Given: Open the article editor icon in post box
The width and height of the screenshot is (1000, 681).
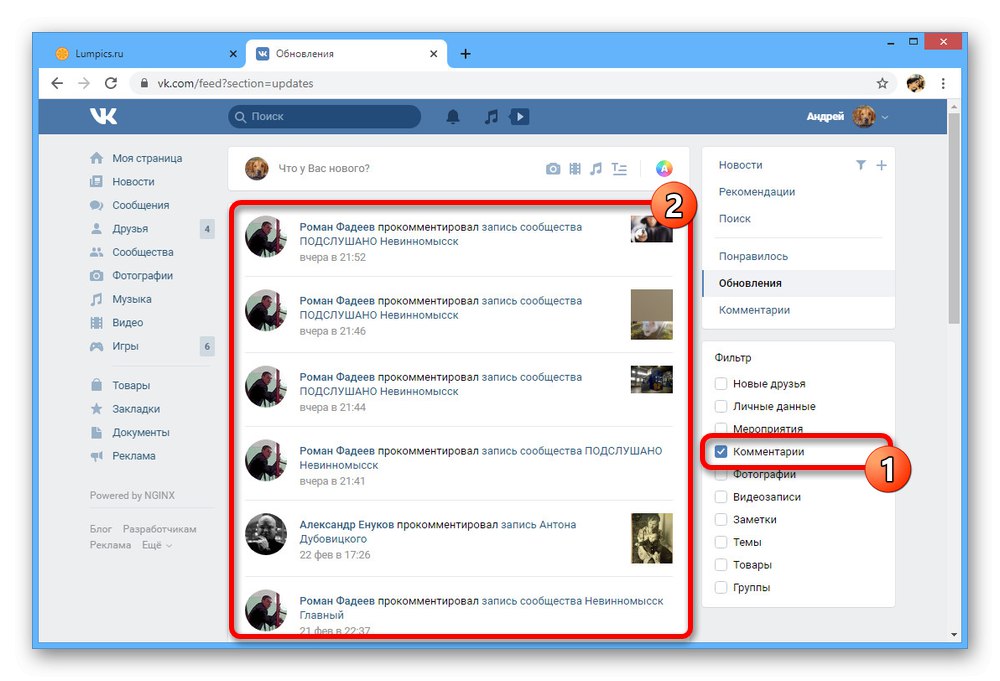Looking at the screenshot, I should click(619, 168).
